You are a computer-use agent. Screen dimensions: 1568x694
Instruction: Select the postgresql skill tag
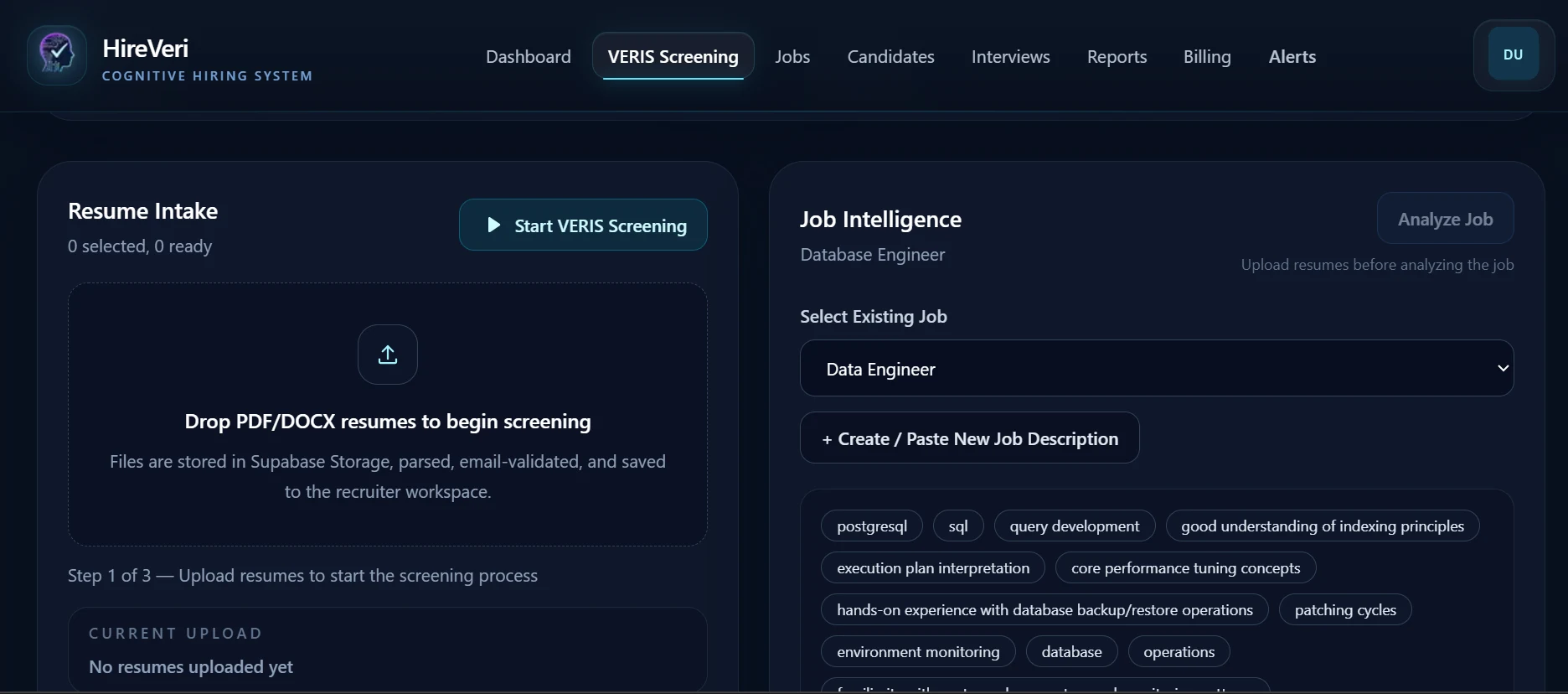tap(872, 526)
